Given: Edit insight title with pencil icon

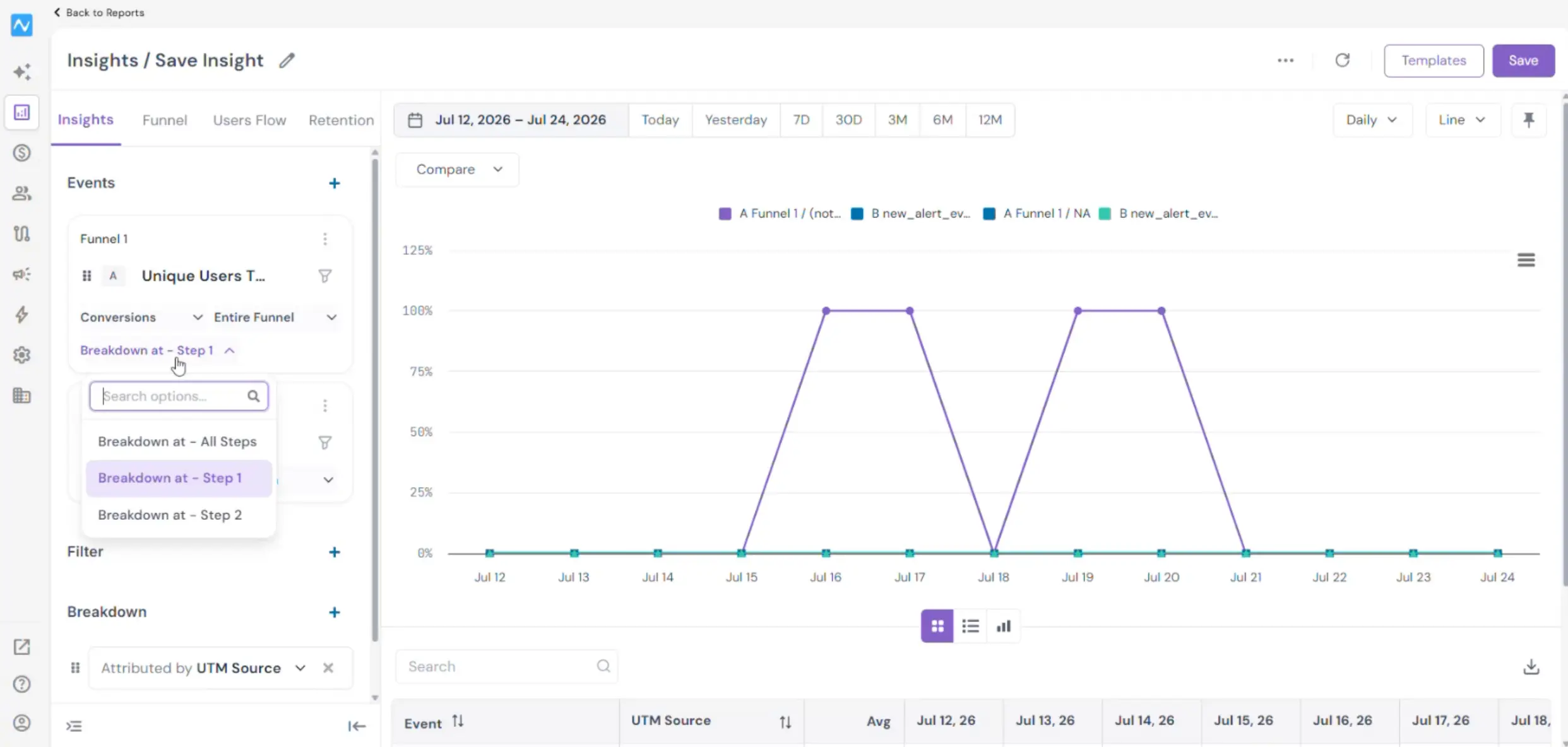Looking at the screenshot, I should click(287, 61).
